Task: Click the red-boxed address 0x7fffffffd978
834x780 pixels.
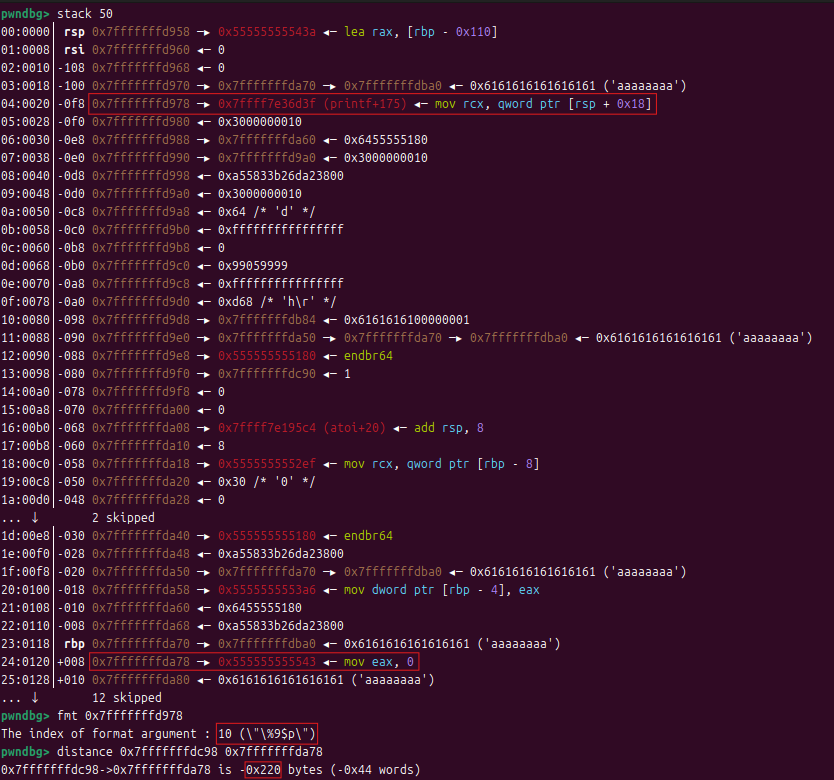Action: [136, 104]
